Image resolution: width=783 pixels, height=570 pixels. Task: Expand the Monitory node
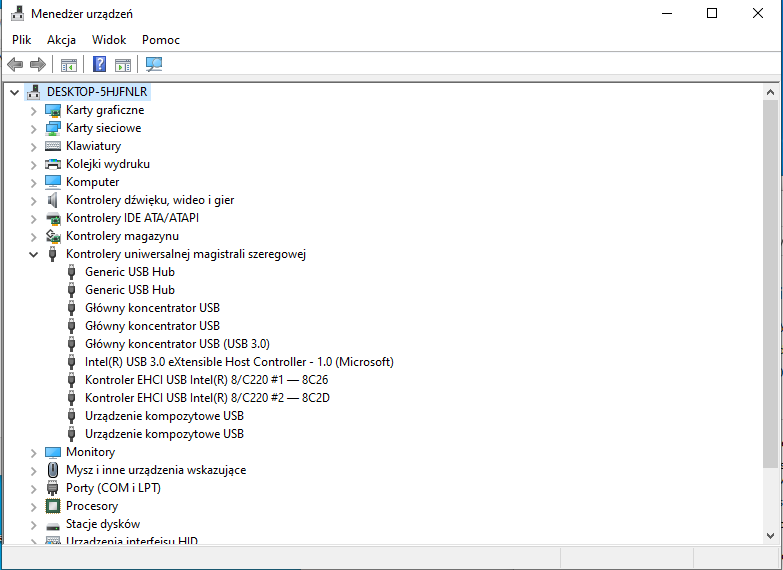[33, 453]
